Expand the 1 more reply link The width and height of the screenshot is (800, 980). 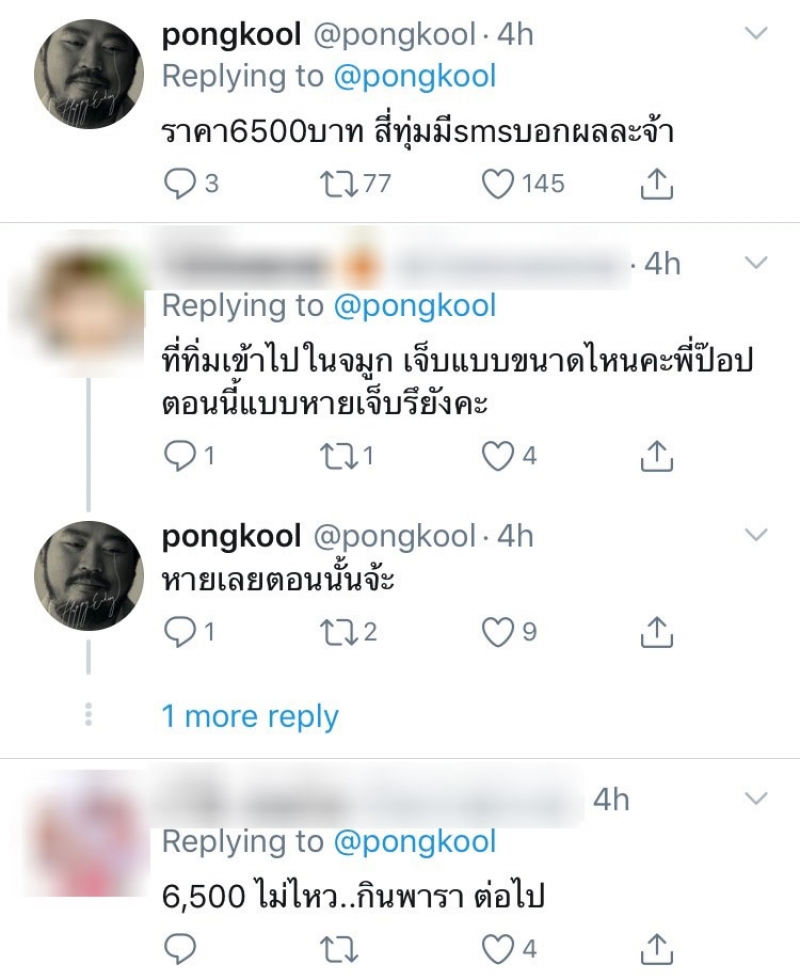[x=250, y=716]
